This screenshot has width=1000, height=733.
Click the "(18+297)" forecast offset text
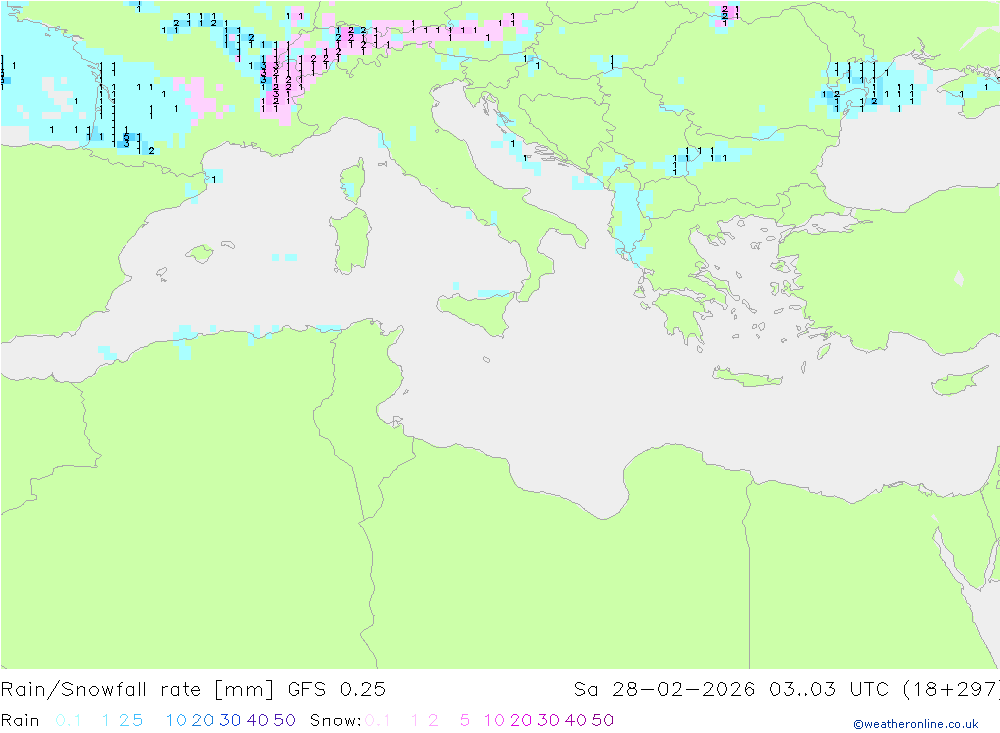click(x=951, y=690)
